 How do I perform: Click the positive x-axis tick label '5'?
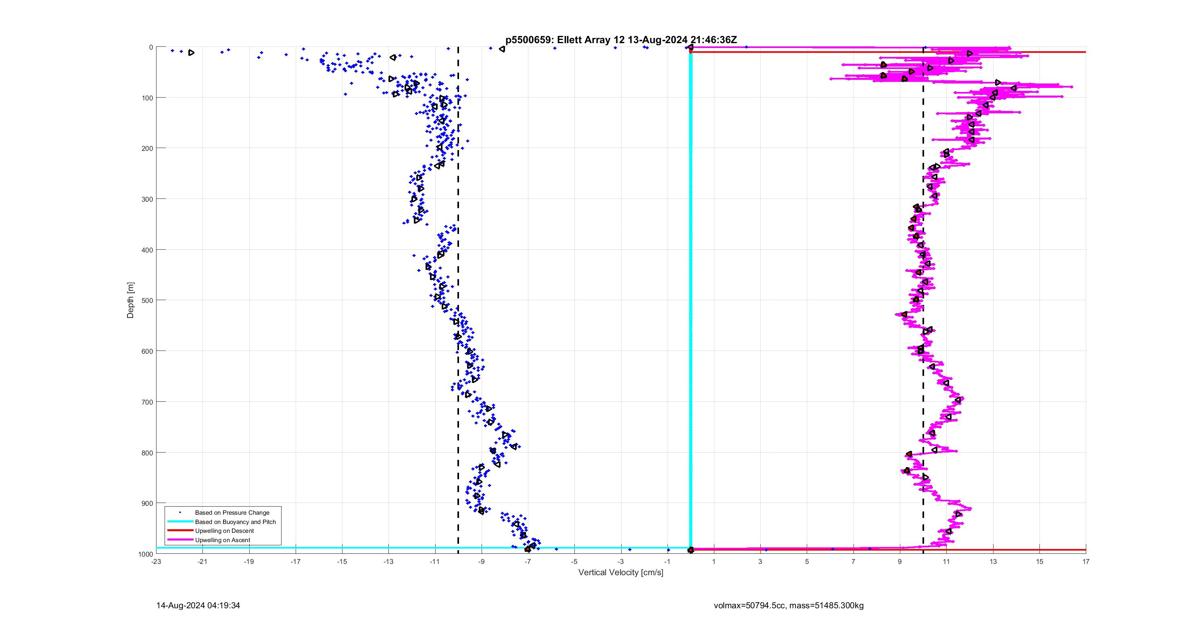tap(808, 561)
